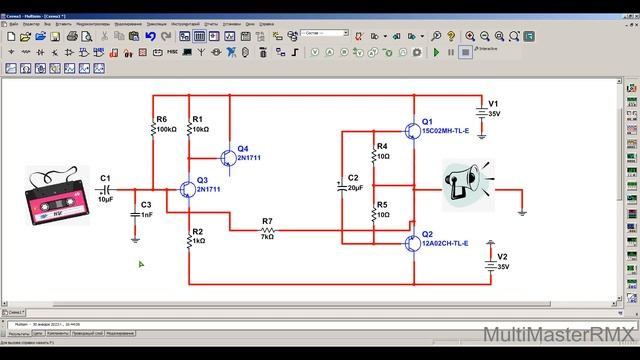This screenshot has width=640, height=360.
Task: Select the Simulation tab in spreadsheet
Action: (x=120, y=334)
